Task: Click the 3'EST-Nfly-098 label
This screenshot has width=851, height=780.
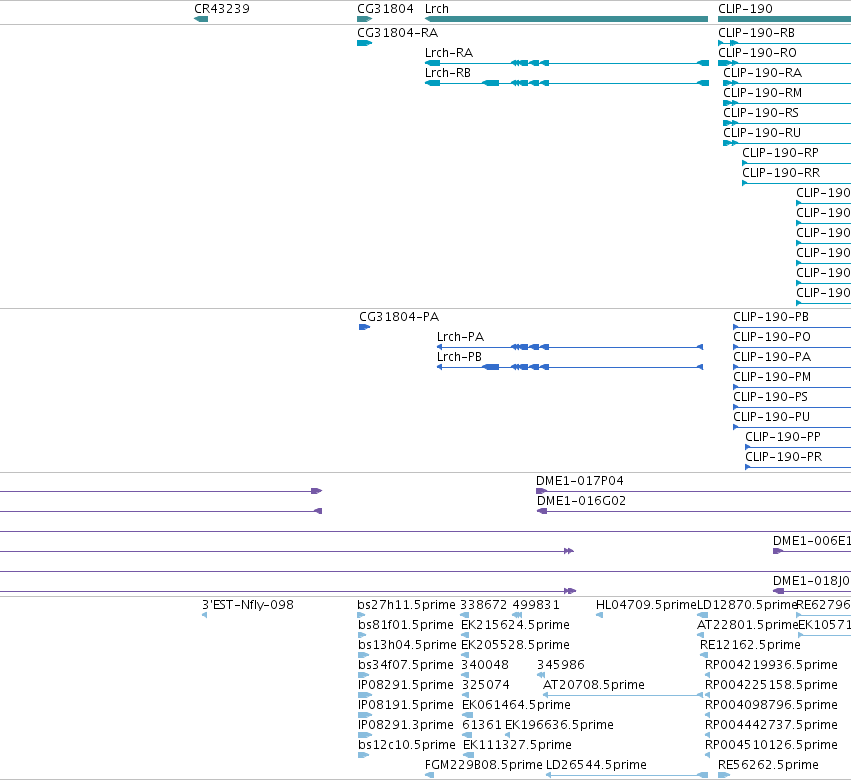Action: 247,605
